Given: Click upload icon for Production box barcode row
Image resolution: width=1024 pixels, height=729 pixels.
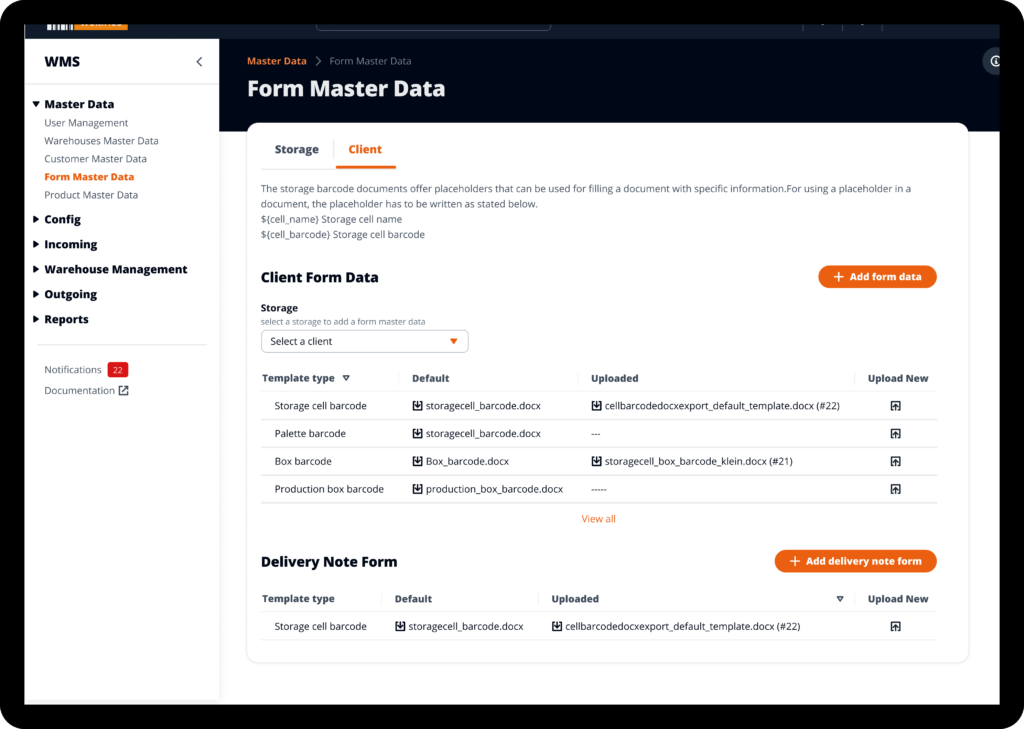Looking at the screenshot, I should click(x=895, y=490).
